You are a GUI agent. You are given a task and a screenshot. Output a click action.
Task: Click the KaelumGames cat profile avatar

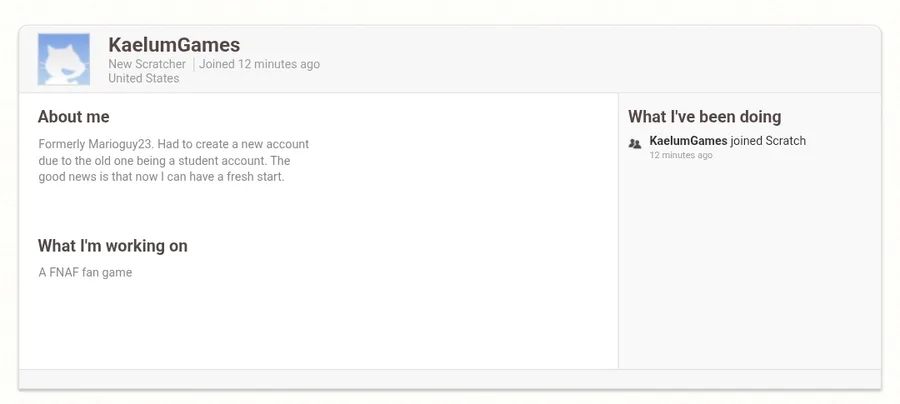pyautogui.click(x=63, y=59)
